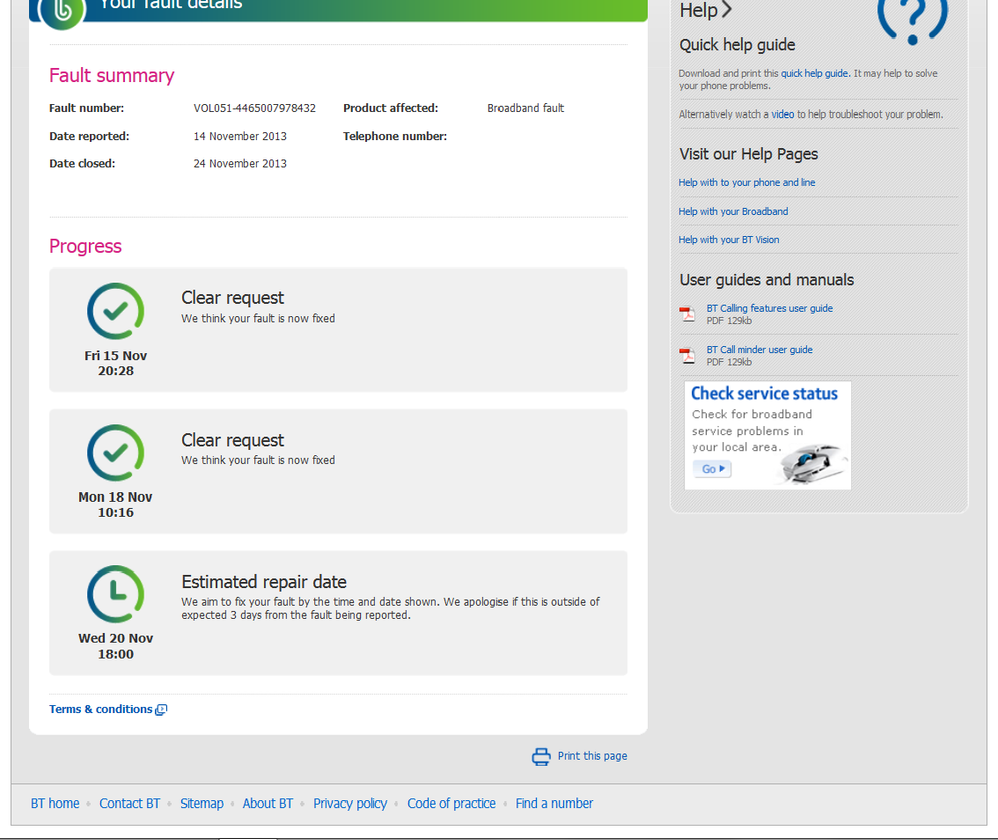This screenshot has width=998, height=840.
Task: Select fault number VOL051-4465007978432
Action: tap(255, 108)
